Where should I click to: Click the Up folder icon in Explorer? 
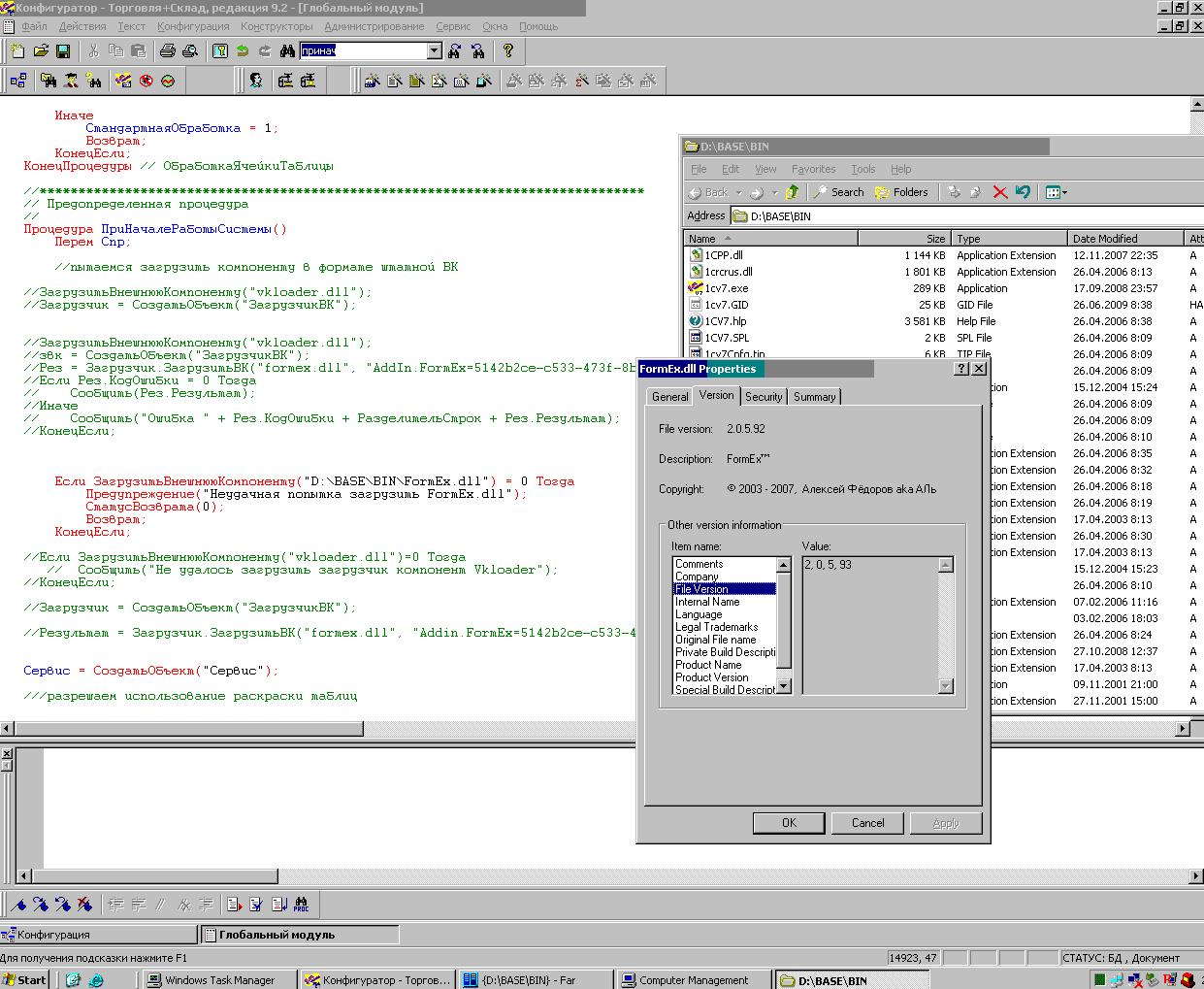point(793,192)
